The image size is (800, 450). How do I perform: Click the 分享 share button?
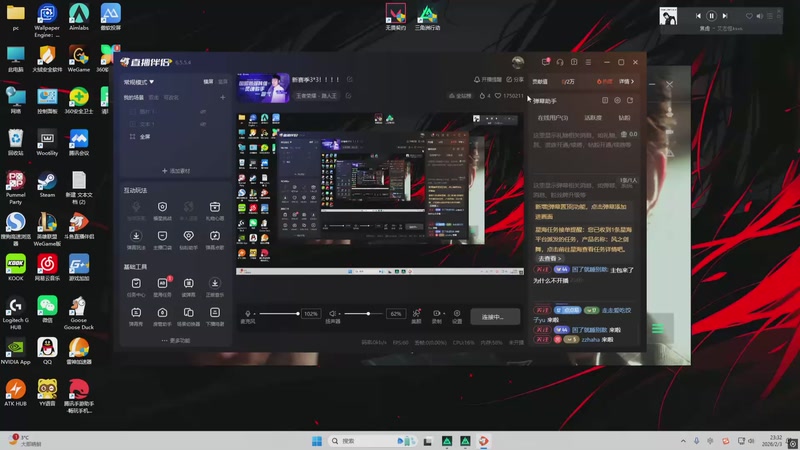point(515,80)
